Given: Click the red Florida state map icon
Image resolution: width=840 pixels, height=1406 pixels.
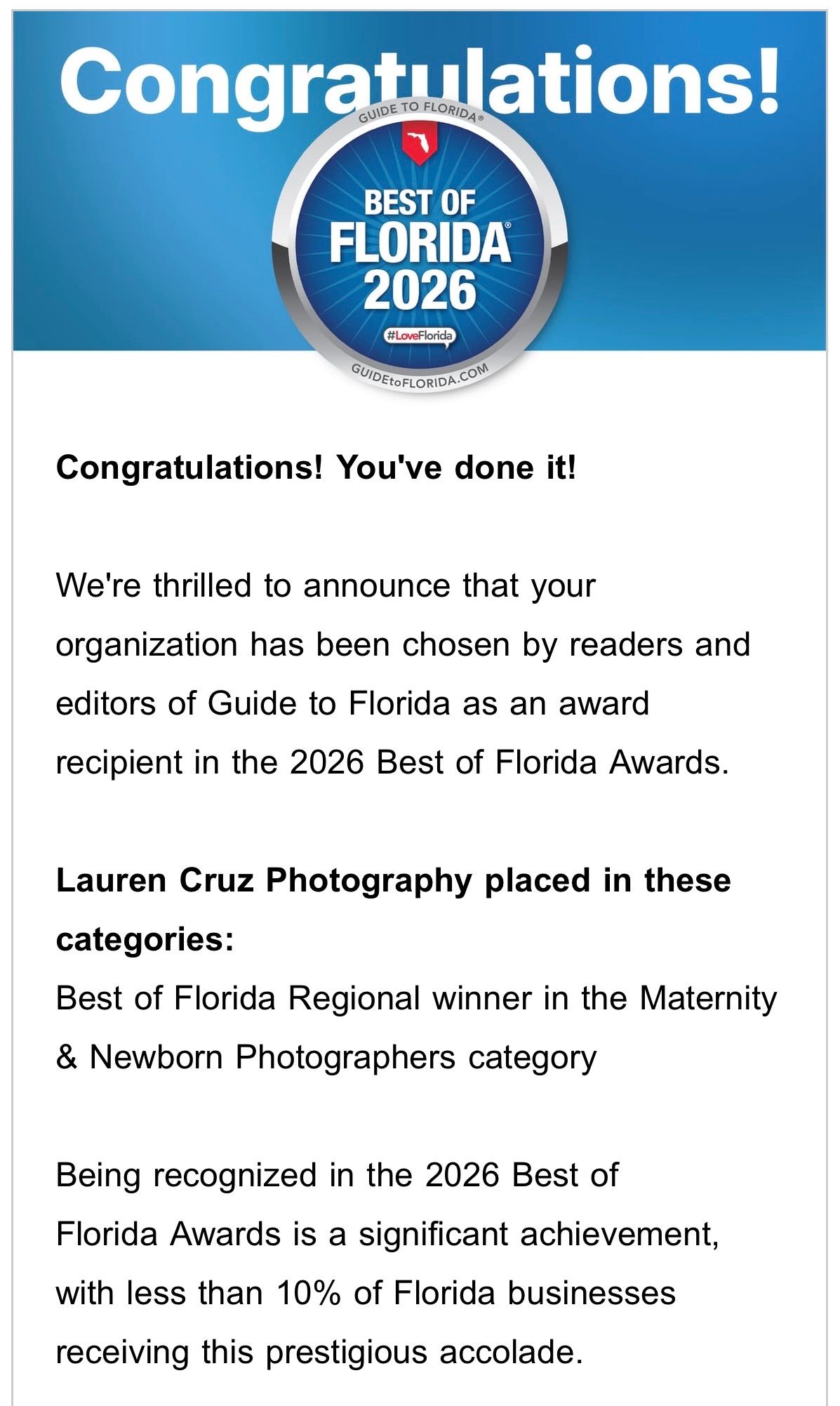Looking at the screenshot, I should click(x=420, y=142).
